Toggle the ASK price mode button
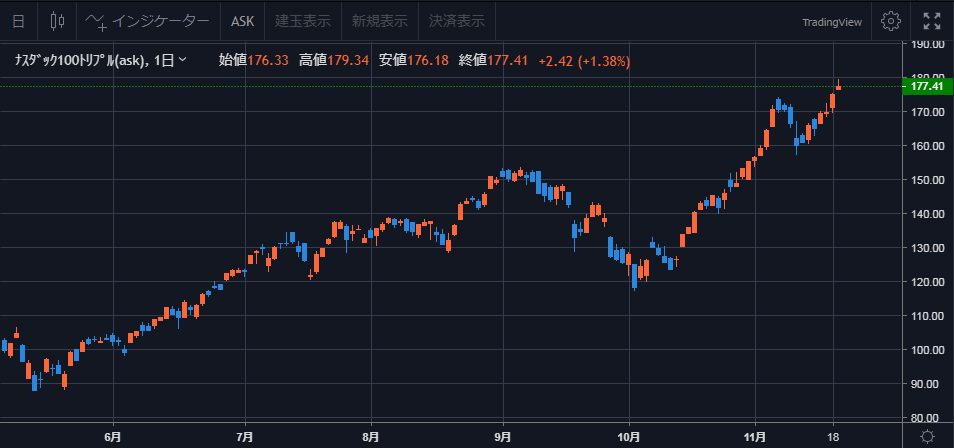This screenshot has width=954, height=448. pos(242,21)
